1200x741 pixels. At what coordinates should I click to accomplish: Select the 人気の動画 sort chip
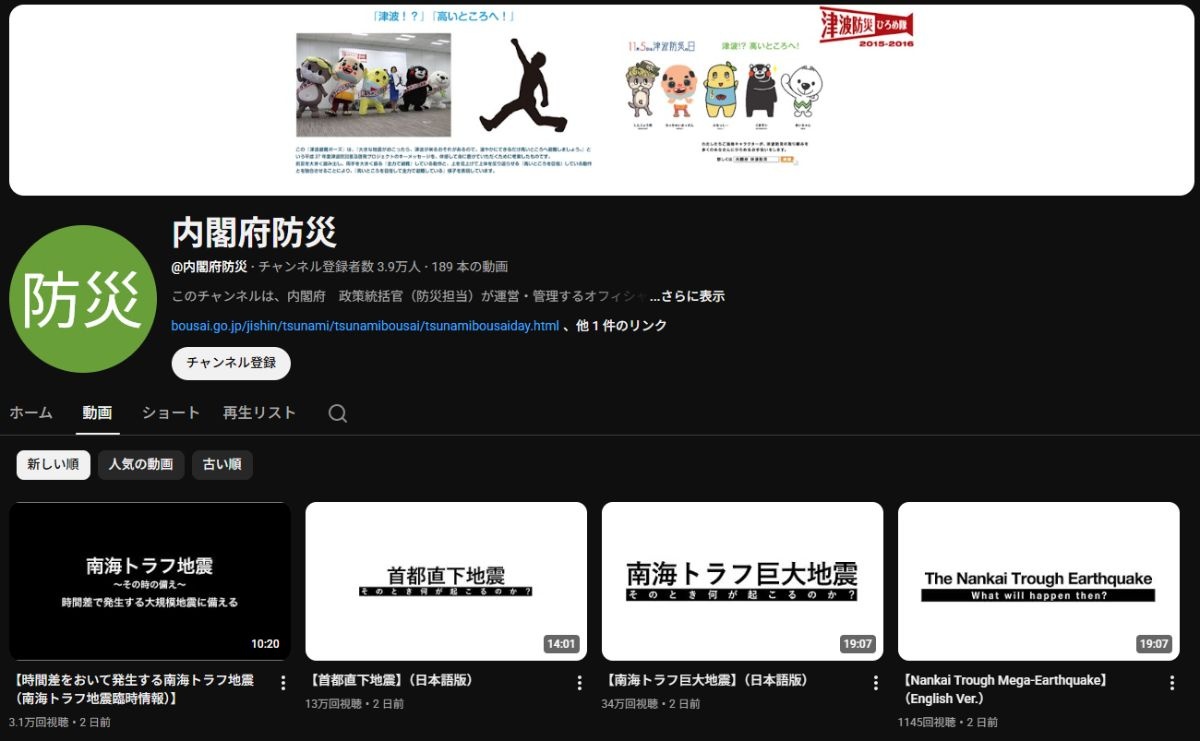(141, 464)
